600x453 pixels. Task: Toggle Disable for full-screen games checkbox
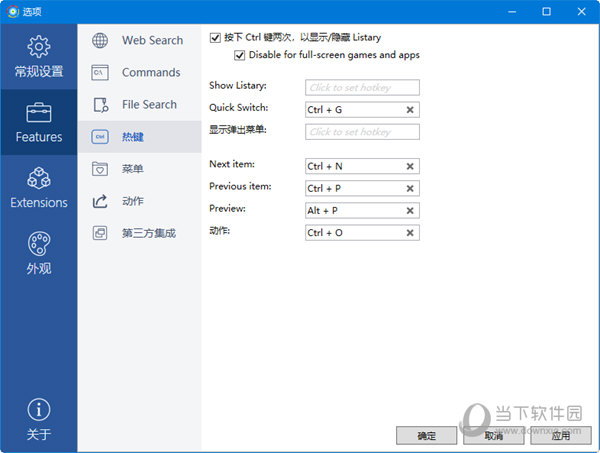click(240, 55)
